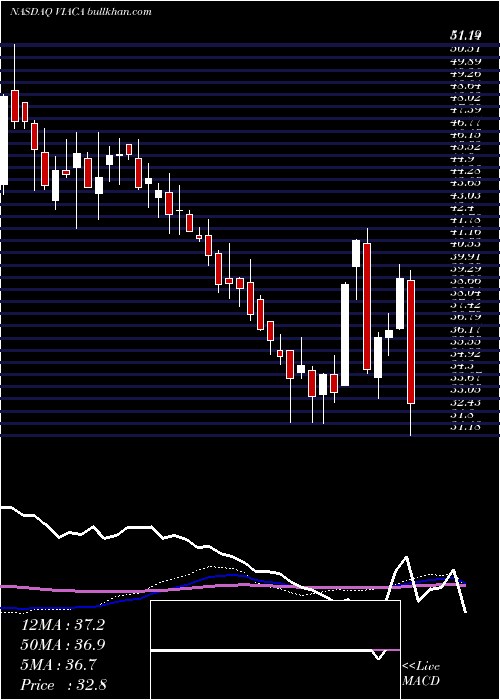Click the 42.4 price axis label

pyautogui.click(x=461, y=207)
